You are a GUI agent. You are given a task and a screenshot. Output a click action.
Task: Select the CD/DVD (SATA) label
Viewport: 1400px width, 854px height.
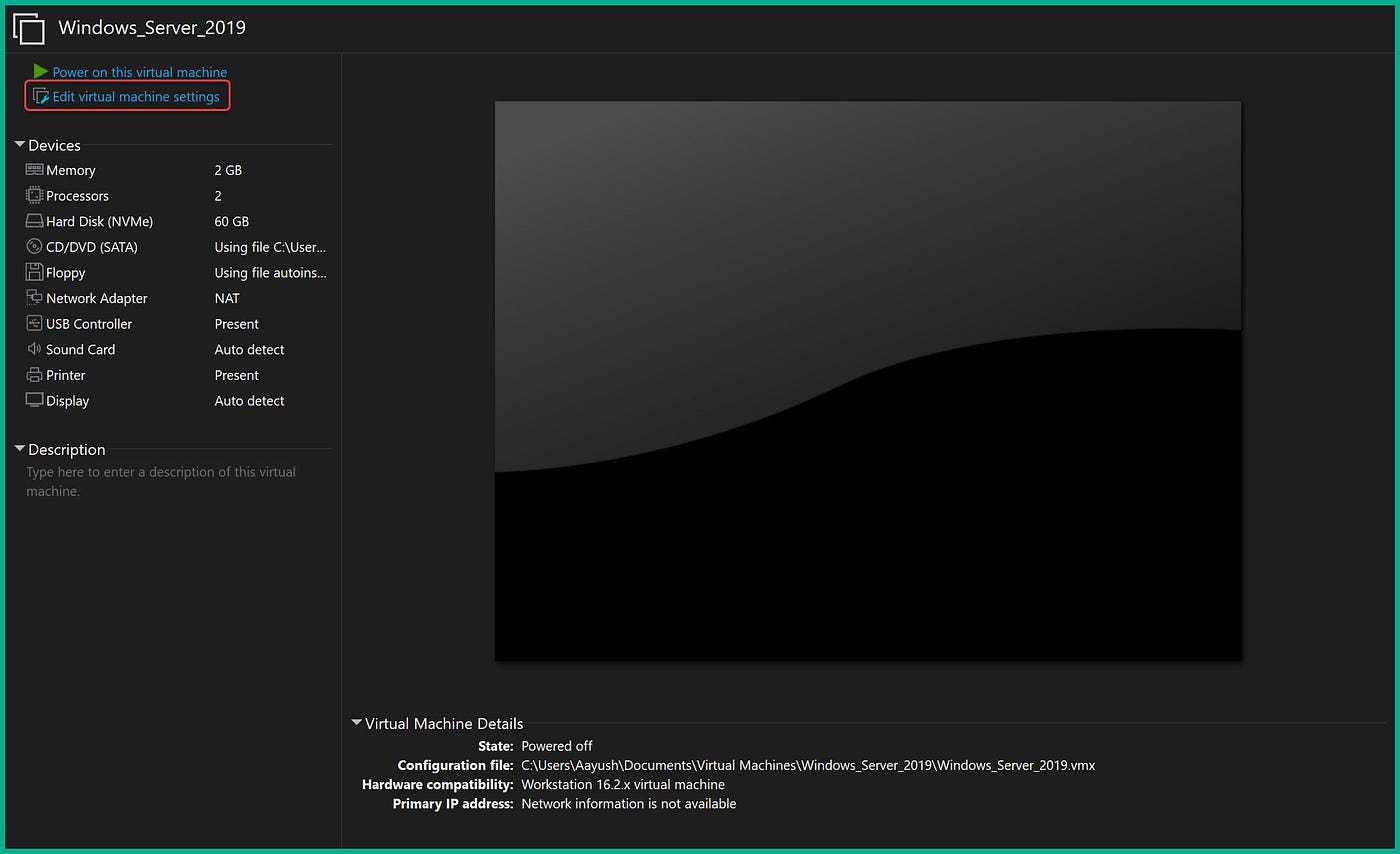coord(92,247)
